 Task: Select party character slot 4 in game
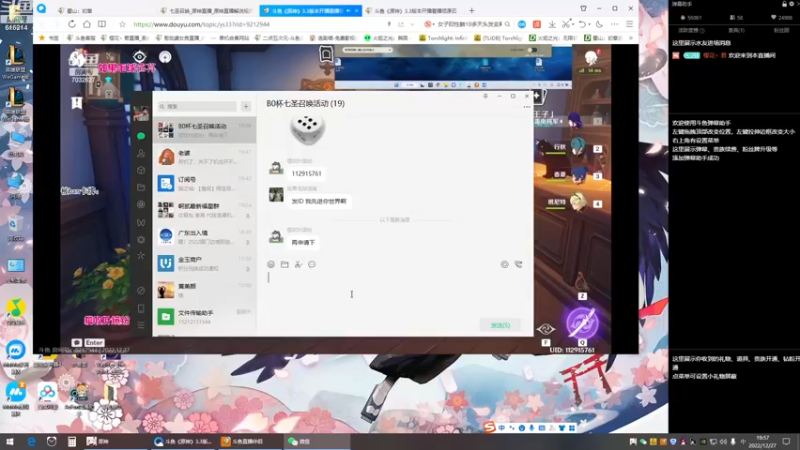[579, 203]
